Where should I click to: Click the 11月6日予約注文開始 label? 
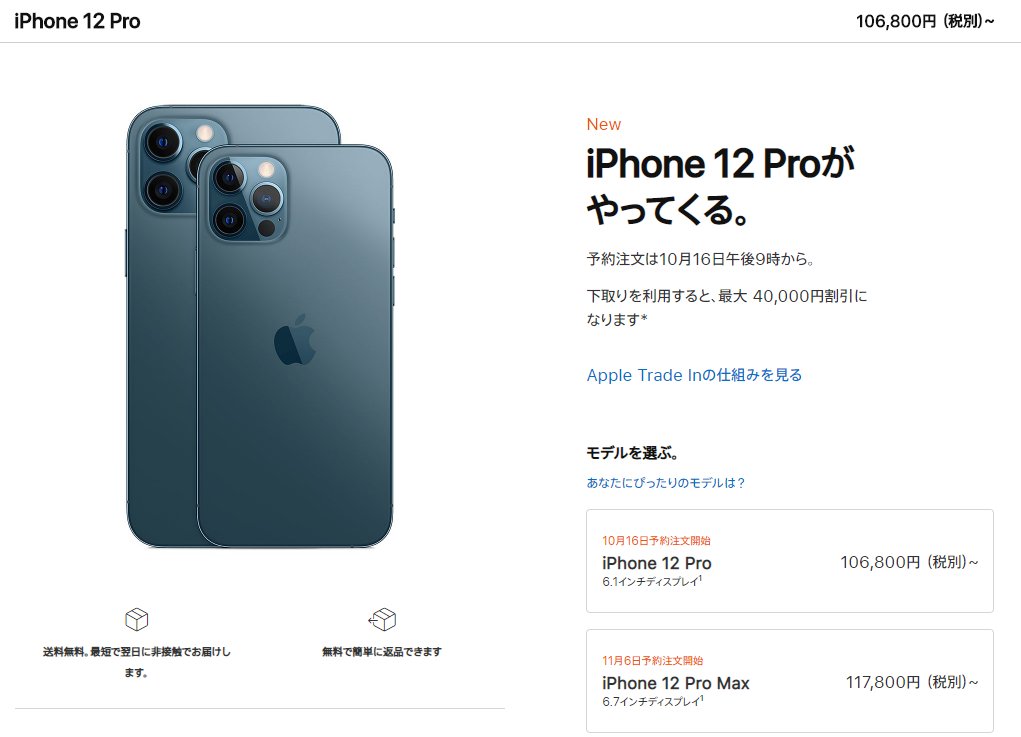pos(652,660)
